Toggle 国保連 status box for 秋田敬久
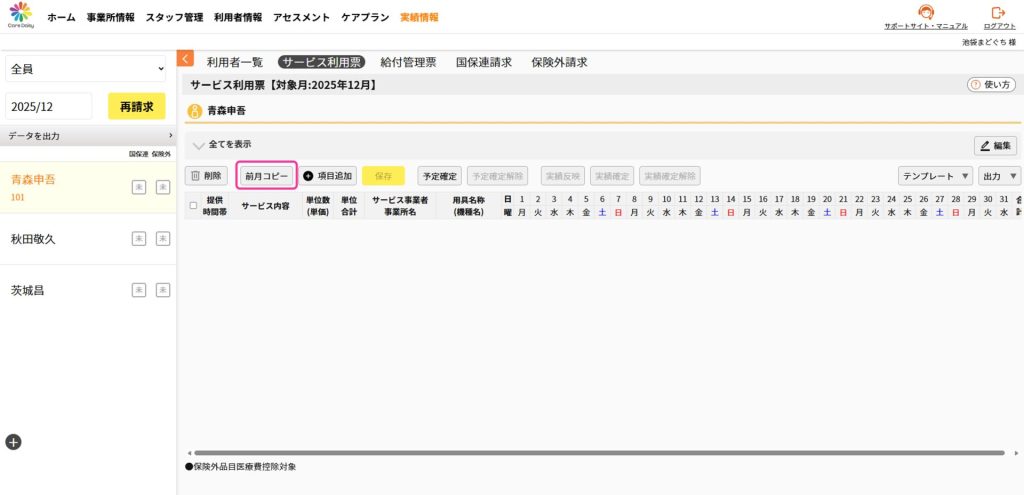Image resolution: width=1024 pixels, height=495 pixels. [139, 239]
